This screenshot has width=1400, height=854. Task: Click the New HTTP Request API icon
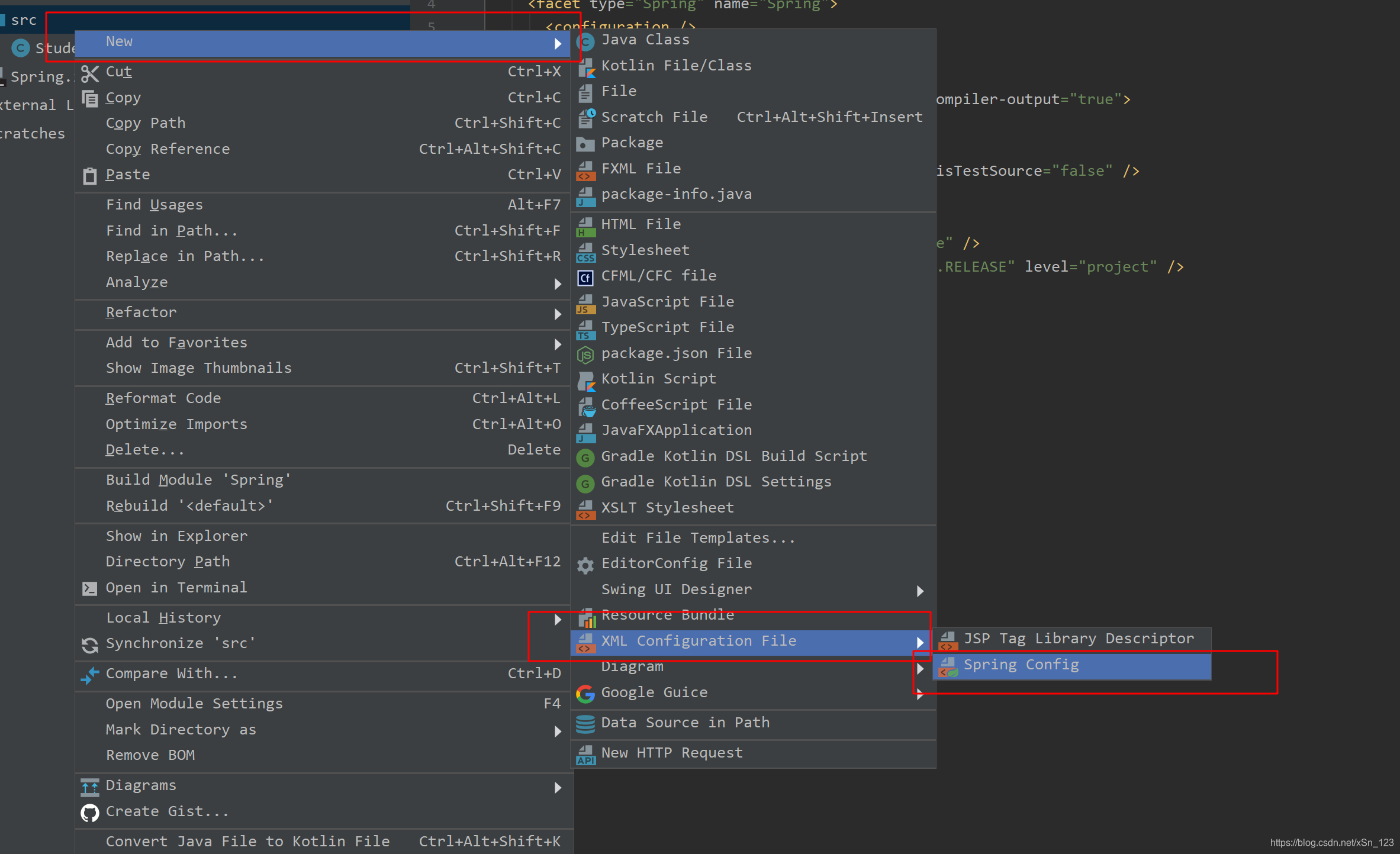coord(585,754)
